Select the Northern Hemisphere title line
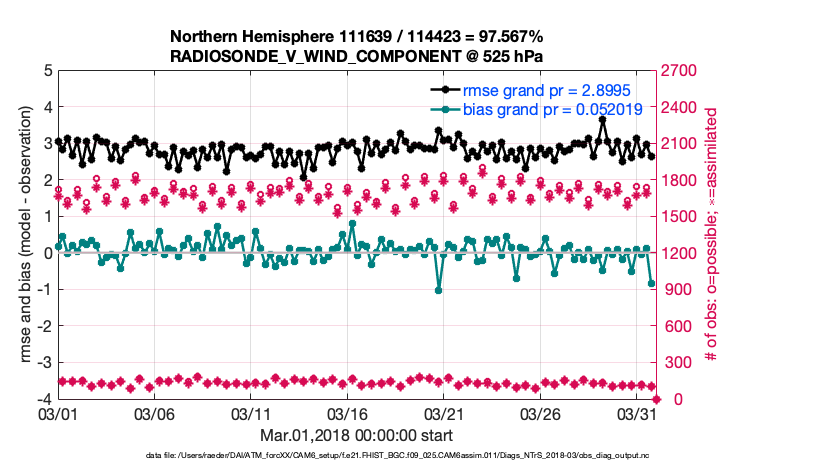830x470 pixels. 356,38
